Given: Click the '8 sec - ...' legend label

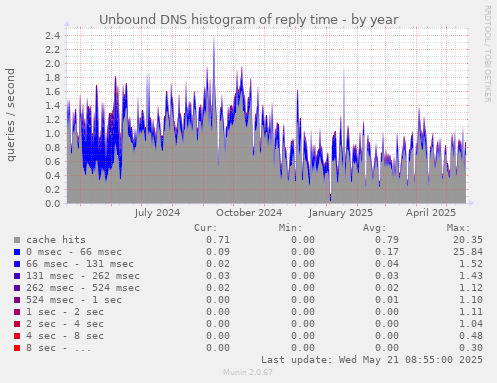Looking at the screenshot, I should 58,348.
